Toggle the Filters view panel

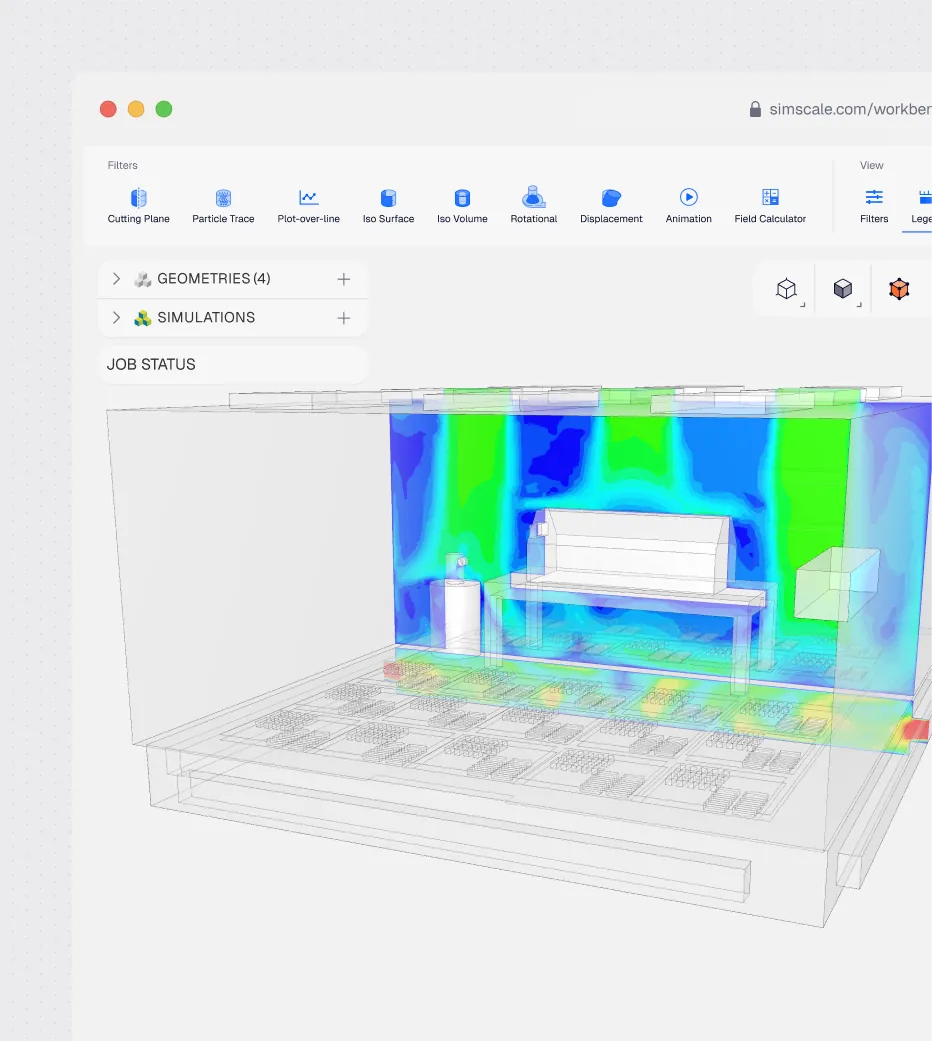point(874,206)
